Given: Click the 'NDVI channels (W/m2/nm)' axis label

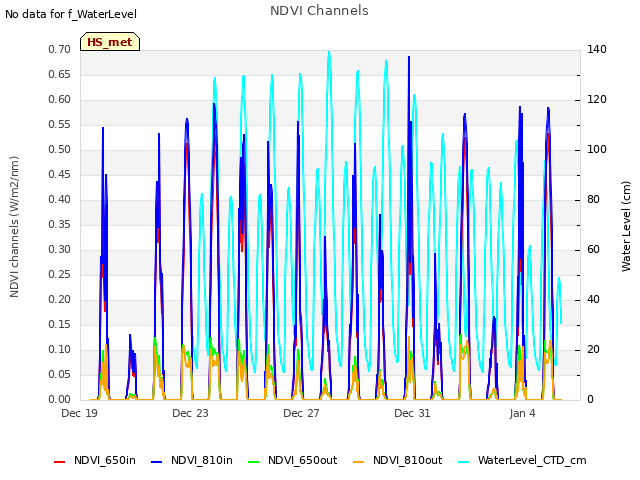Looking at the screenshot, I should point(14,227).
